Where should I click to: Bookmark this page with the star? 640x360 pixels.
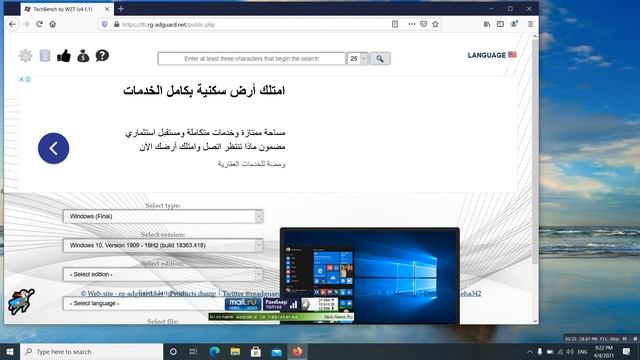point(436,24)
